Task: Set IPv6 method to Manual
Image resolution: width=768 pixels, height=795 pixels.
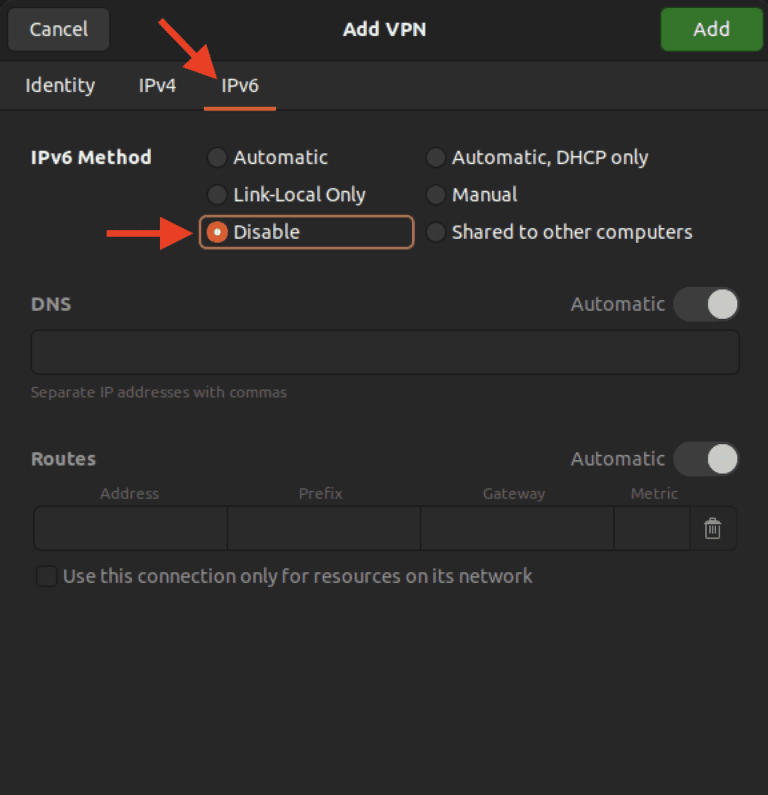Action: click(436, 195)
